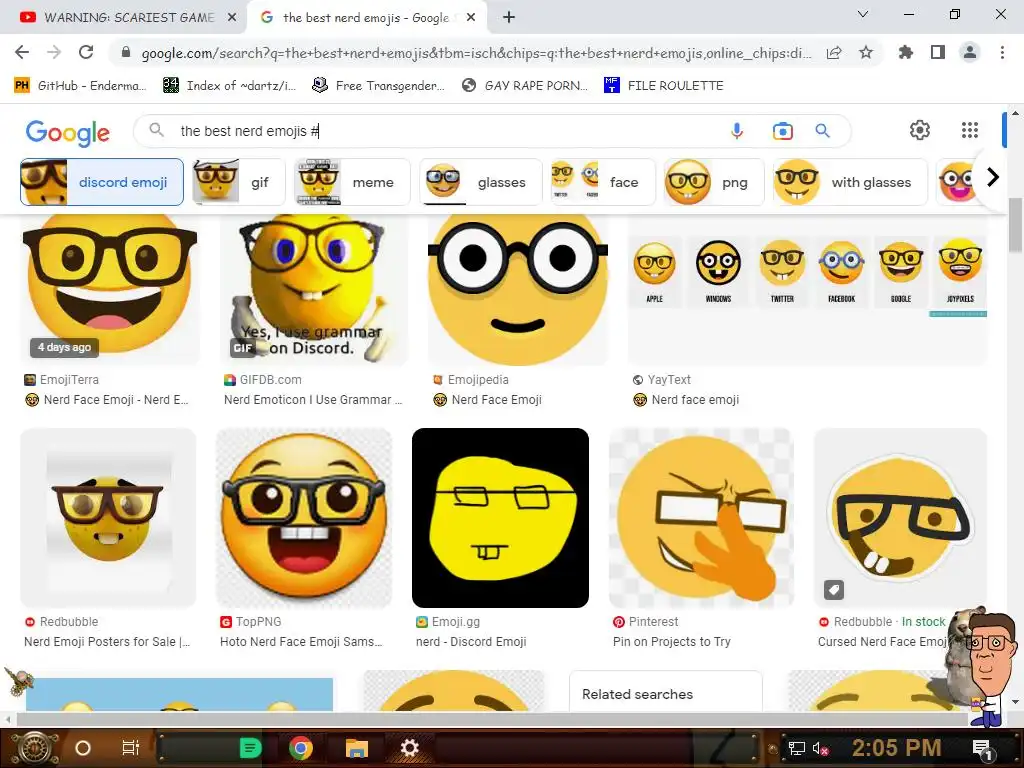Viewport: 1024px width, 768px height.
Task: Open the TopPNG Hoto Nerd Face image
Action: click(x=304, y=518)
